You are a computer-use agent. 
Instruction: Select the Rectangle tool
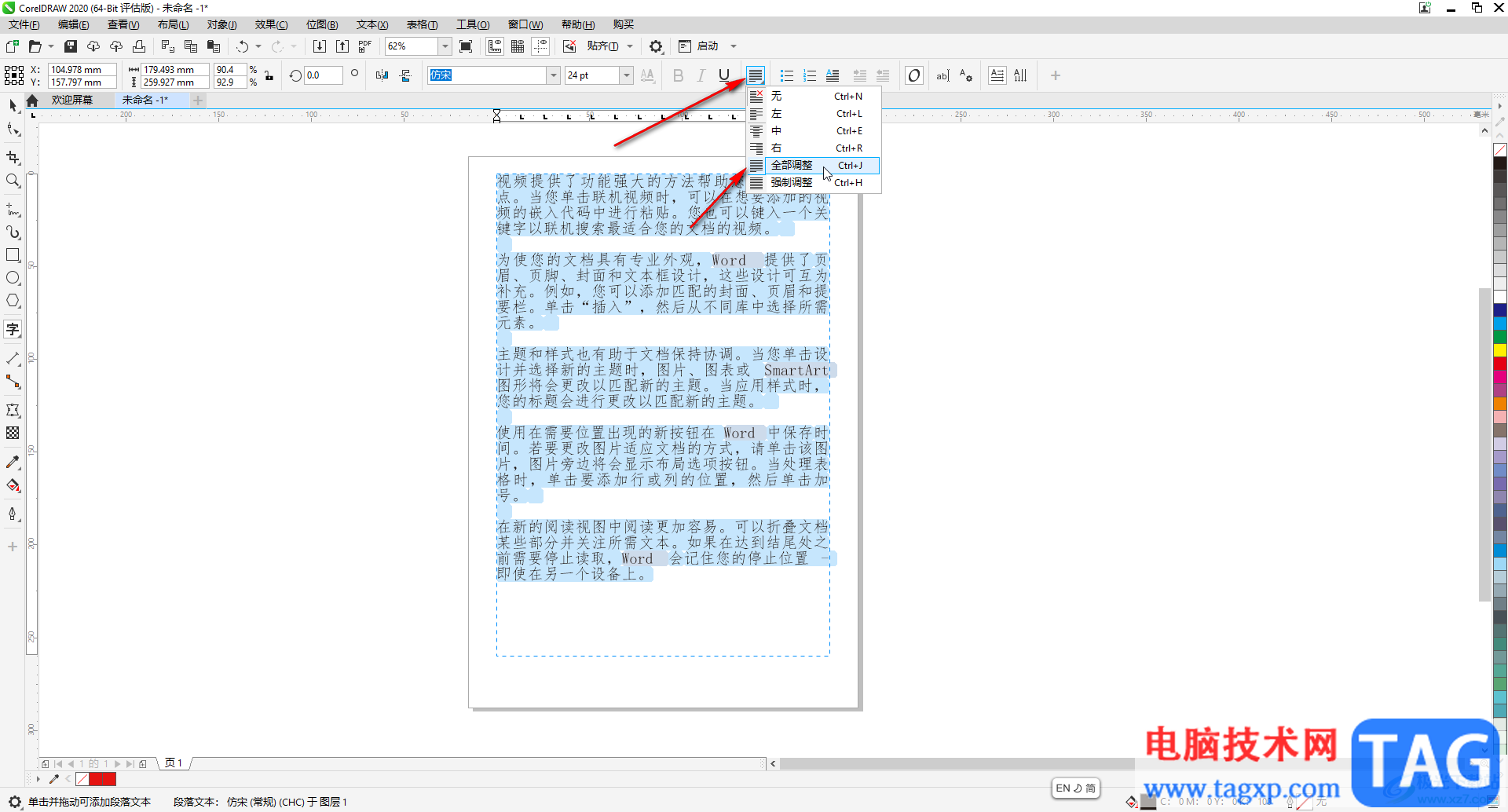pyautogui.click(x=13, y=255)
